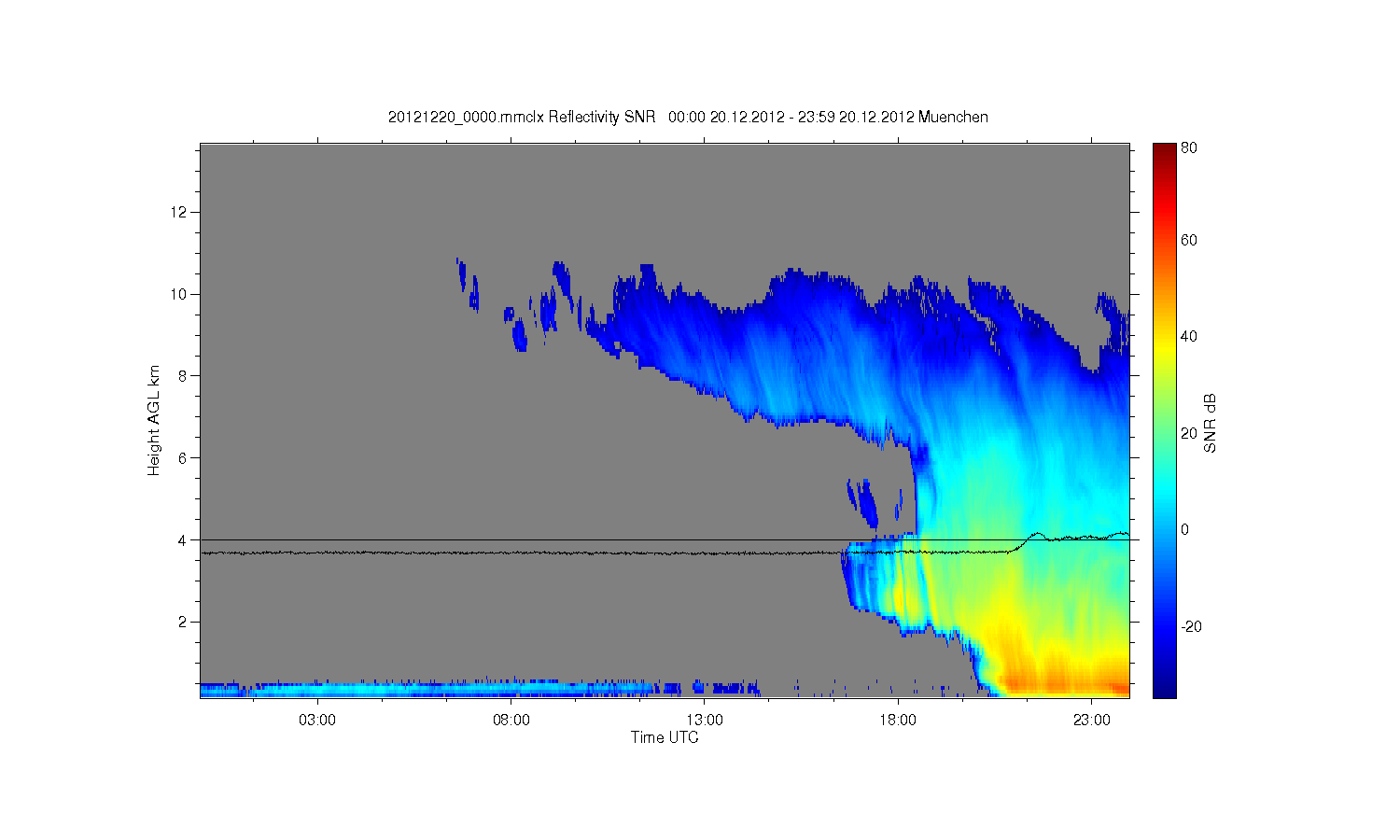The image size is (1400, 840).
Task: Click the colorbar value label 0
Action: point(1185,529)
